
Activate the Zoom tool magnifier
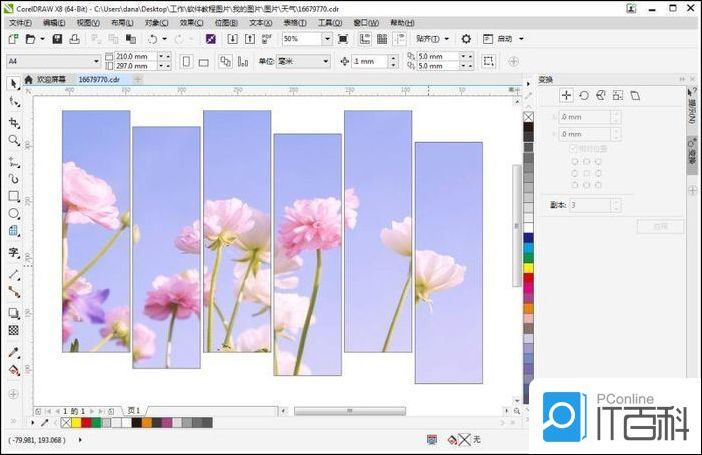[x=14, y=140]
